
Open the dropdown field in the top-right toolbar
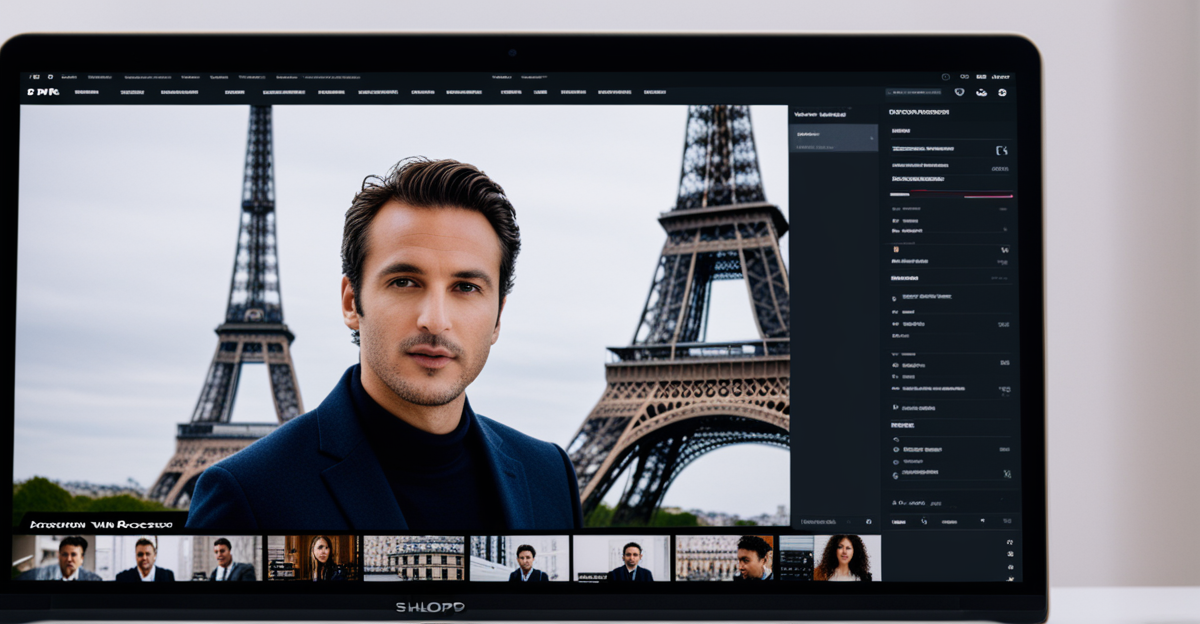pos(916,92)
